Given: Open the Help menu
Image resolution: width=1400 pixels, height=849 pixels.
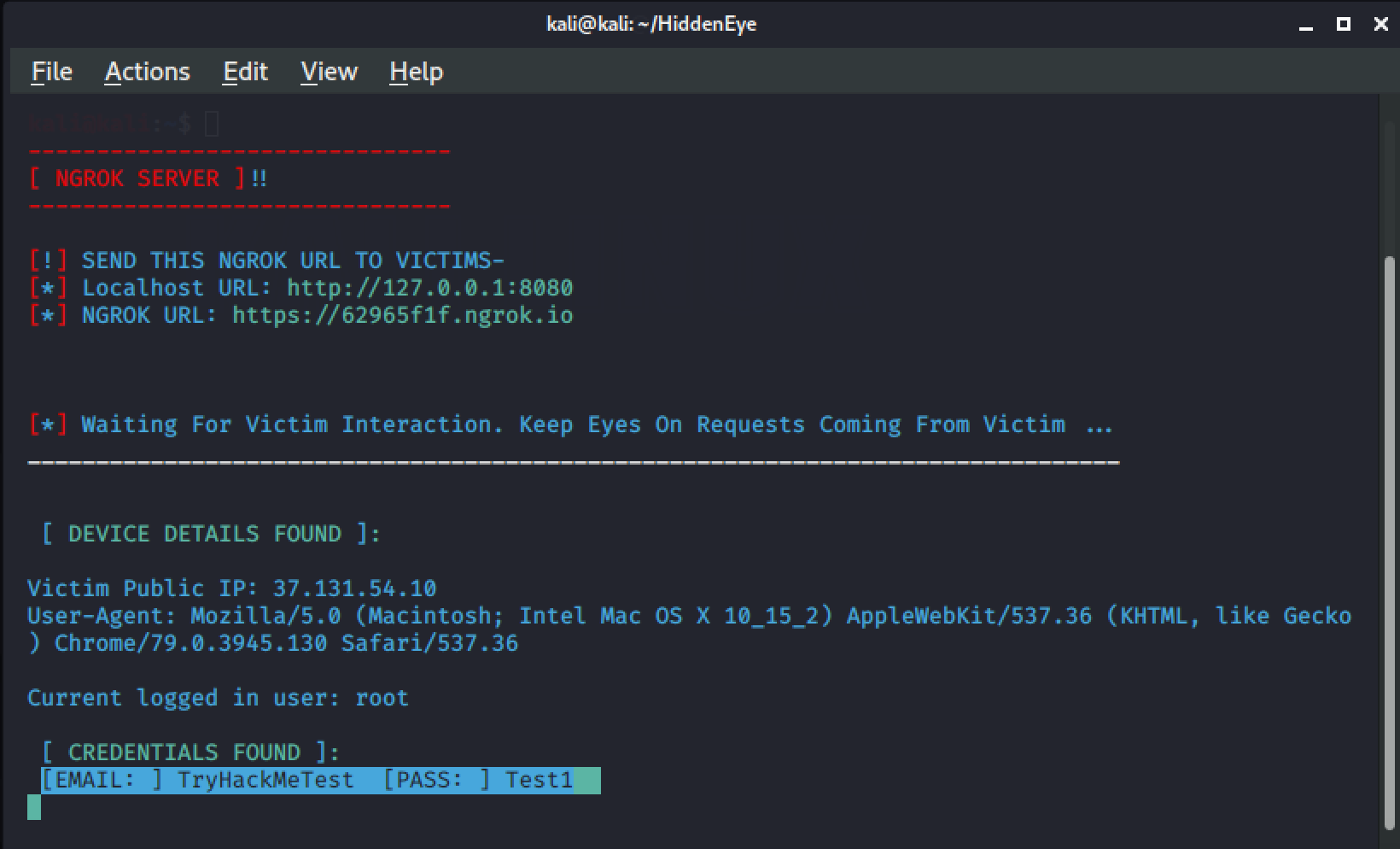Looking at the screenshot, I should coord(416,72).
